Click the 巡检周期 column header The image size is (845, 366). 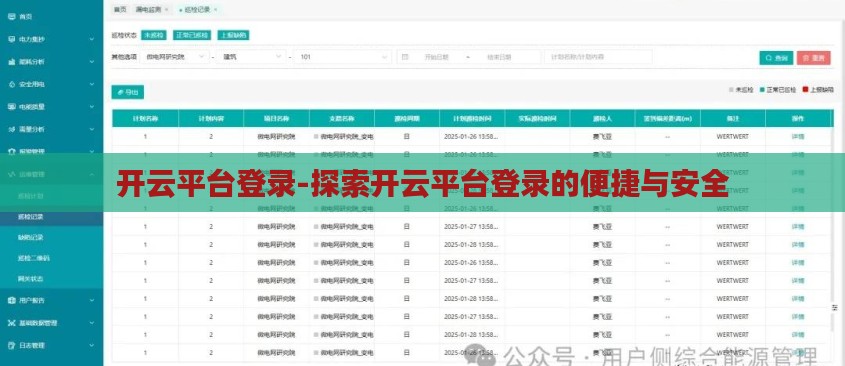coord(407,119)
